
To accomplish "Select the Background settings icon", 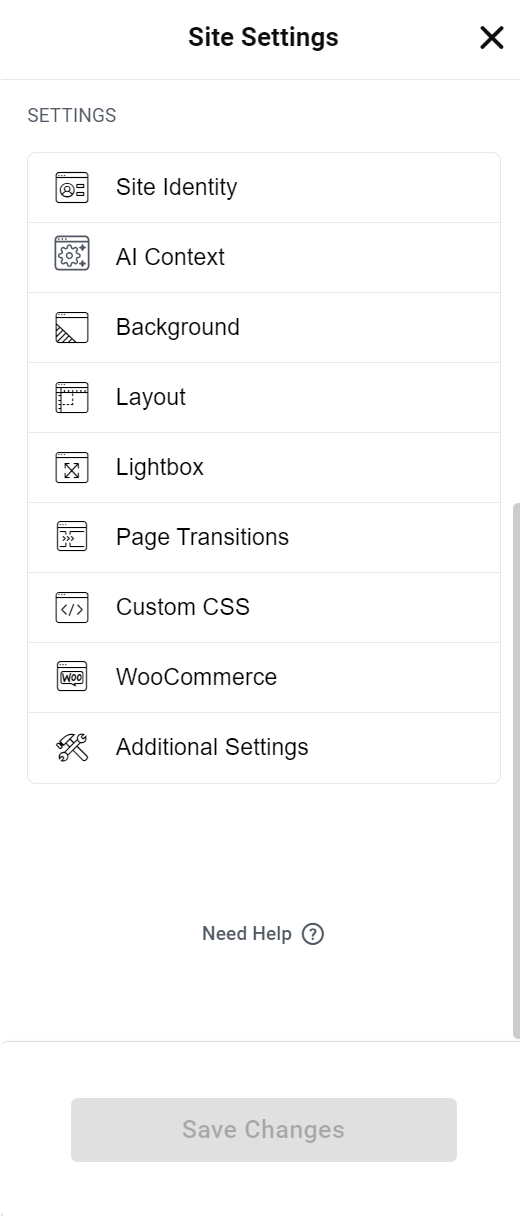I will click(72, 328).
